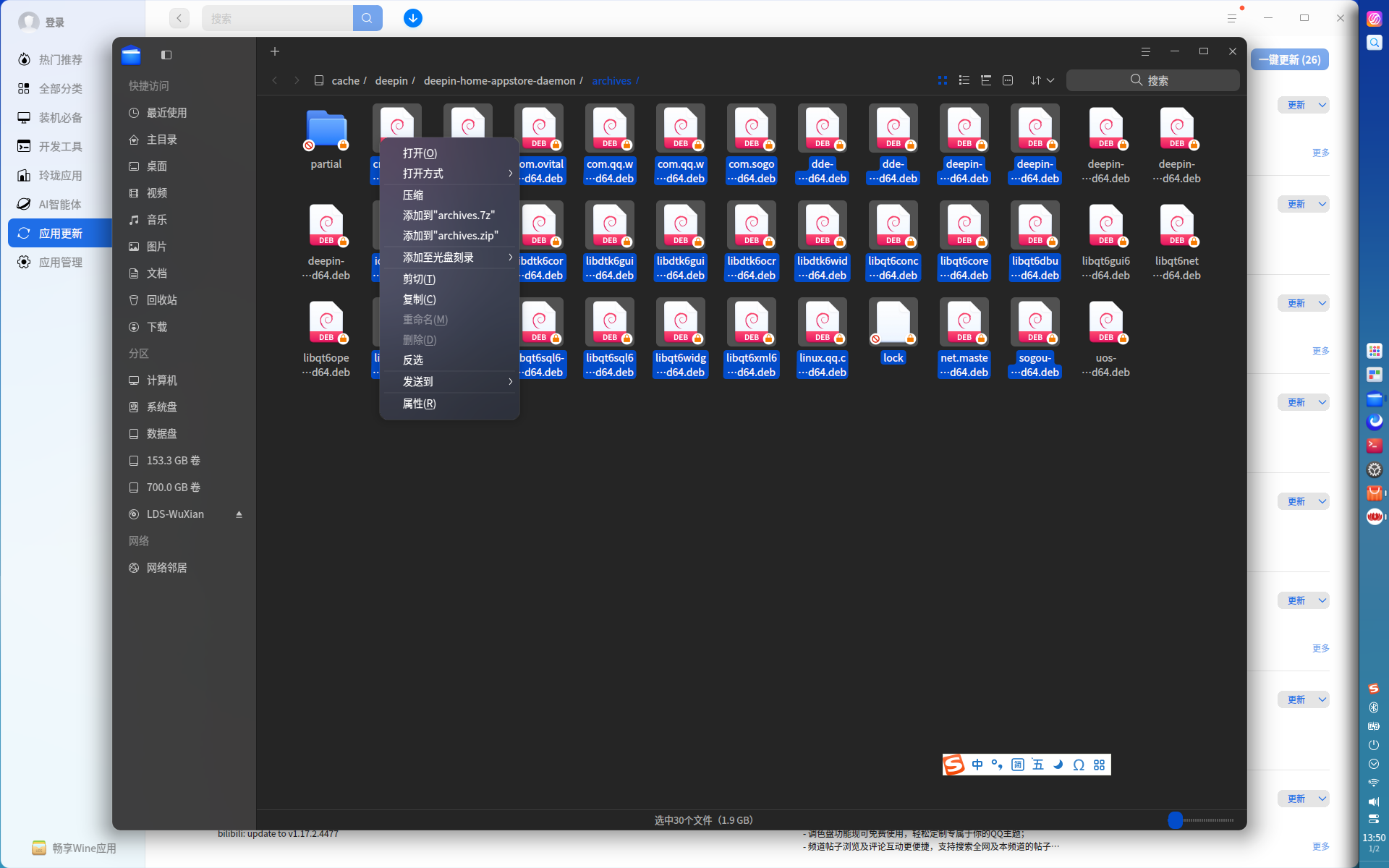The width and height of the screenshot is (1389, 868).
Task: Toggle the file manager sidebar panel
Action: [166, 55]
